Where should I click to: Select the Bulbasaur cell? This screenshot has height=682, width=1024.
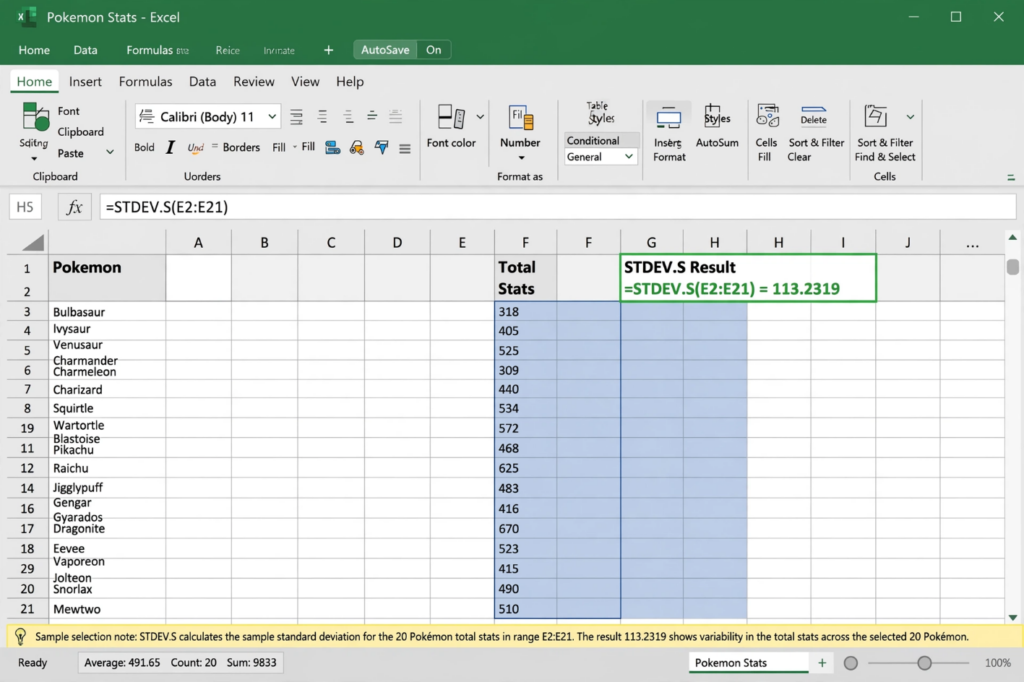(x=107, y=312)
